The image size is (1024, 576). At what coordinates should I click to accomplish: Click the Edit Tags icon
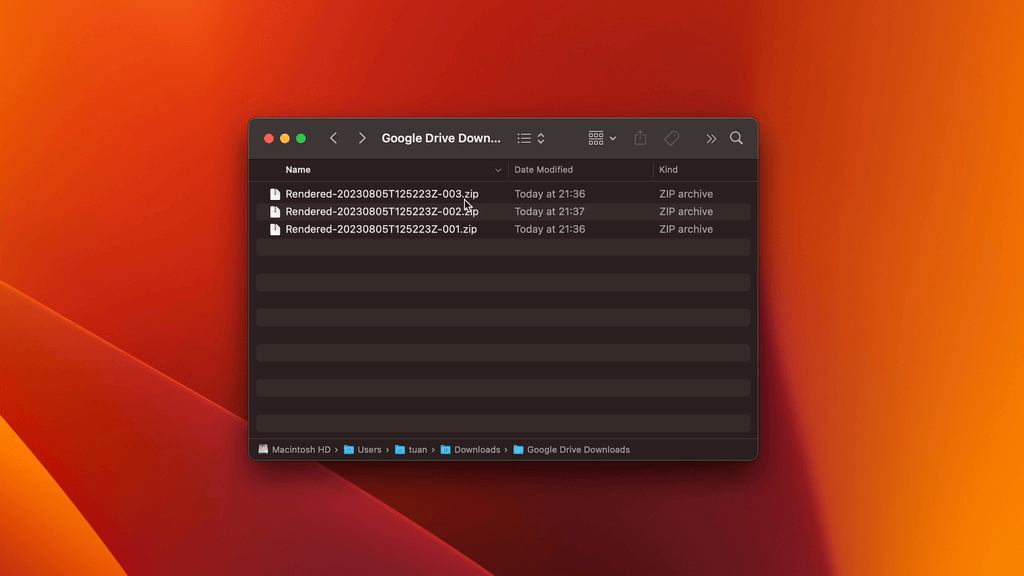click(672, 138)
